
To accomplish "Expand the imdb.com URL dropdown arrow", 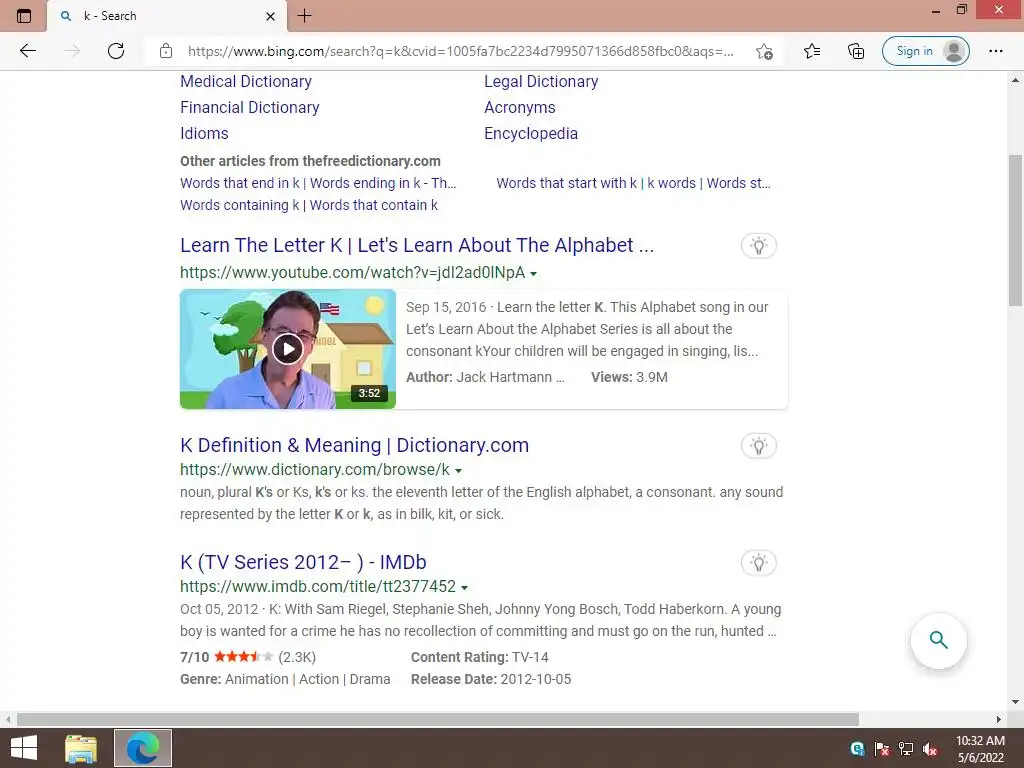I will coord(464,588).
